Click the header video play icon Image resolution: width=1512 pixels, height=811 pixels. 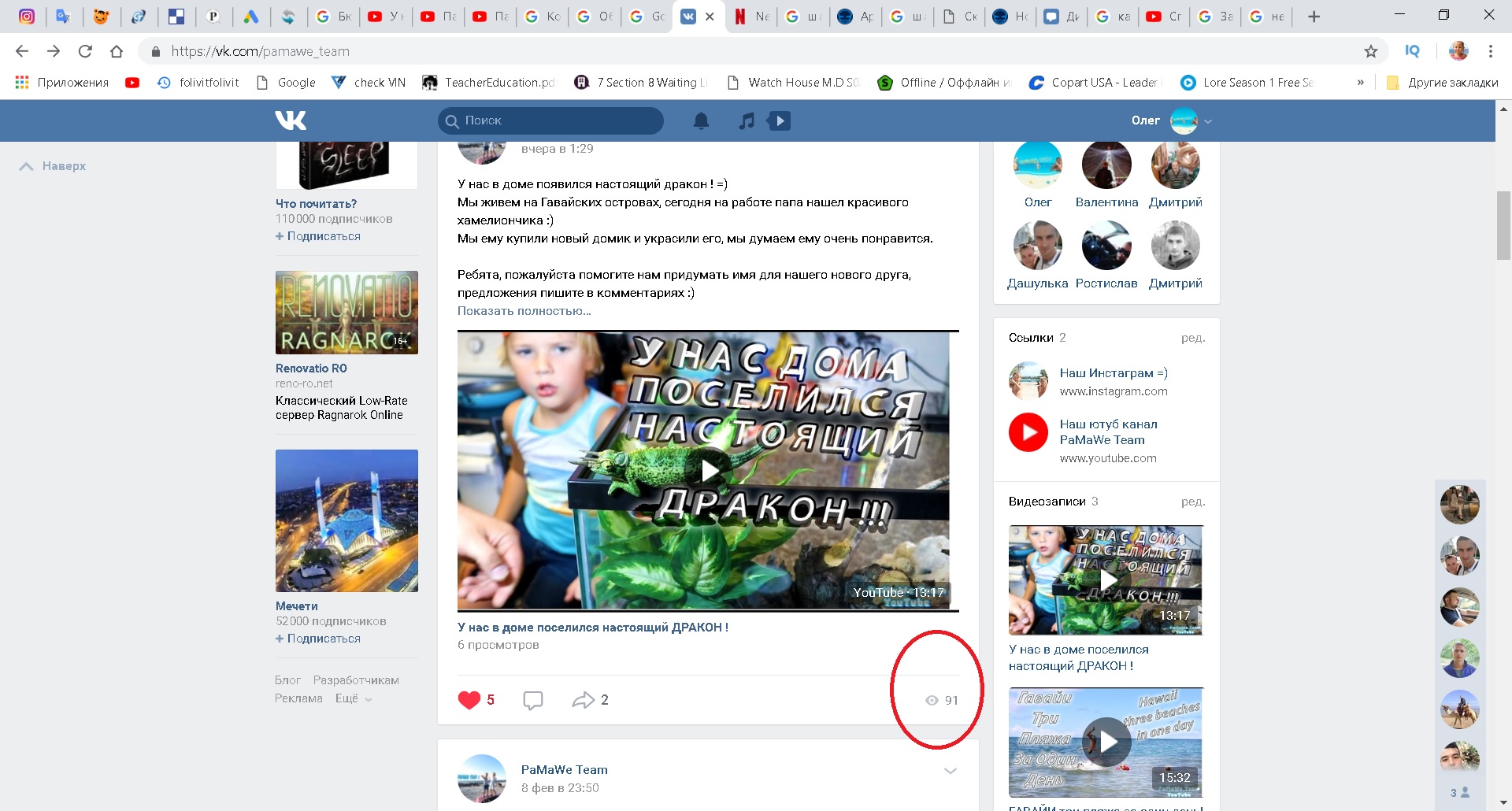pos(779,120)
